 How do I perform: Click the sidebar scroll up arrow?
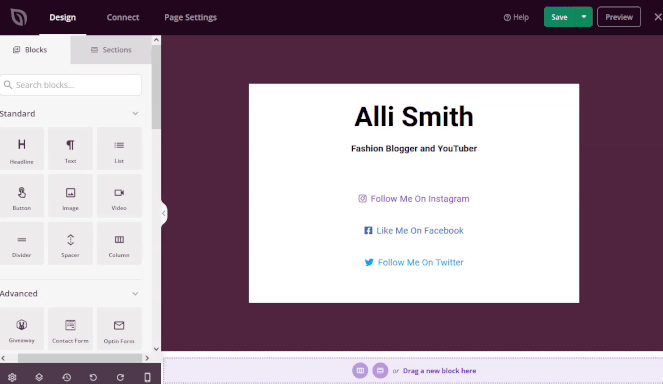coord(156,40)
